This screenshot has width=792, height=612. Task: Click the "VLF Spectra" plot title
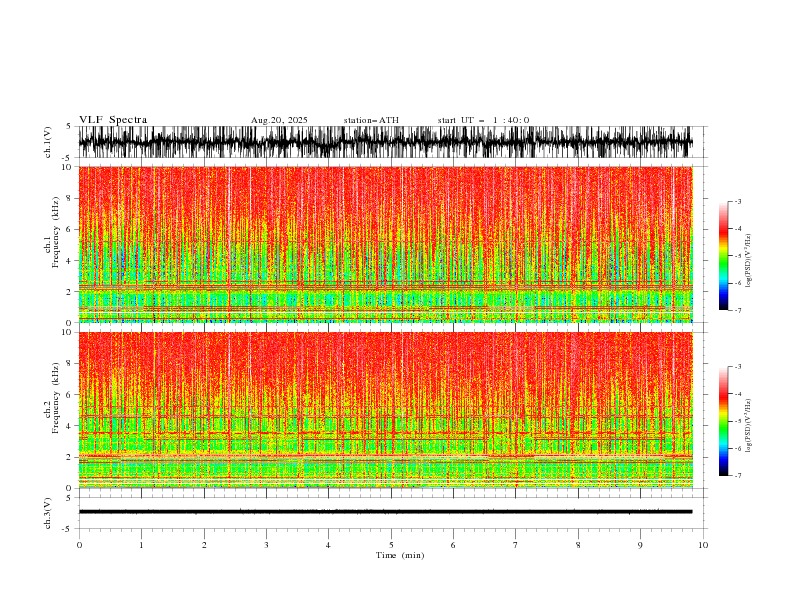click(113, 120)
